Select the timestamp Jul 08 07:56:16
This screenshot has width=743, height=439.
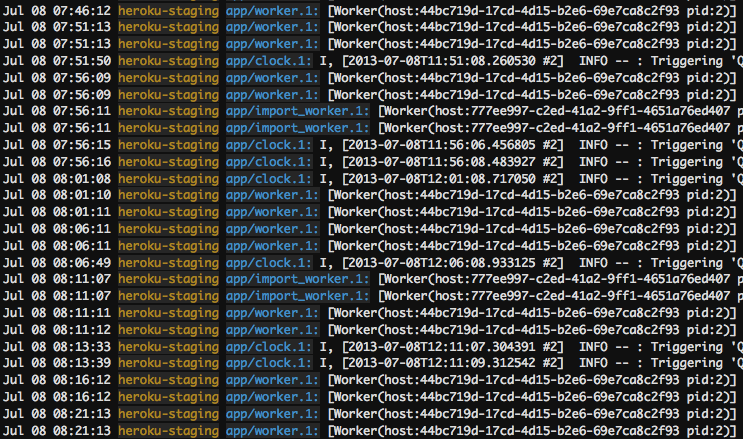pos(57,162)
